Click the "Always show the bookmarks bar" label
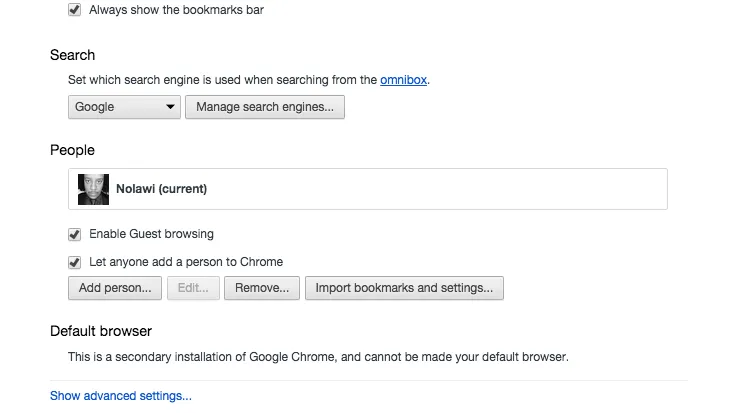This screenshot has width=738, height=413. point(176,10)
